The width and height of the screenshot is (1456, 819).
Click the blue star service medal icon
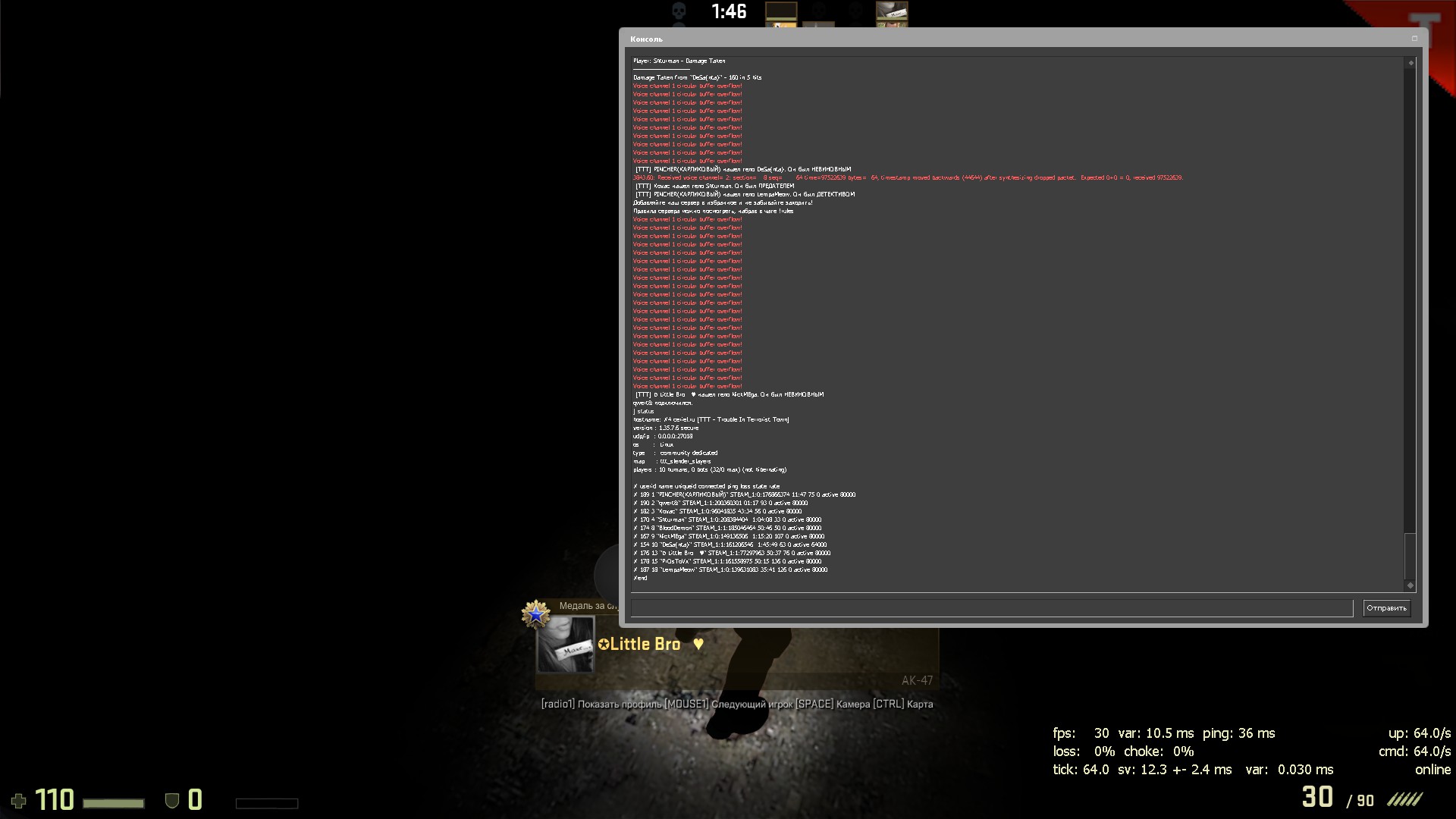pyautogui.click(x=535, y=614)
